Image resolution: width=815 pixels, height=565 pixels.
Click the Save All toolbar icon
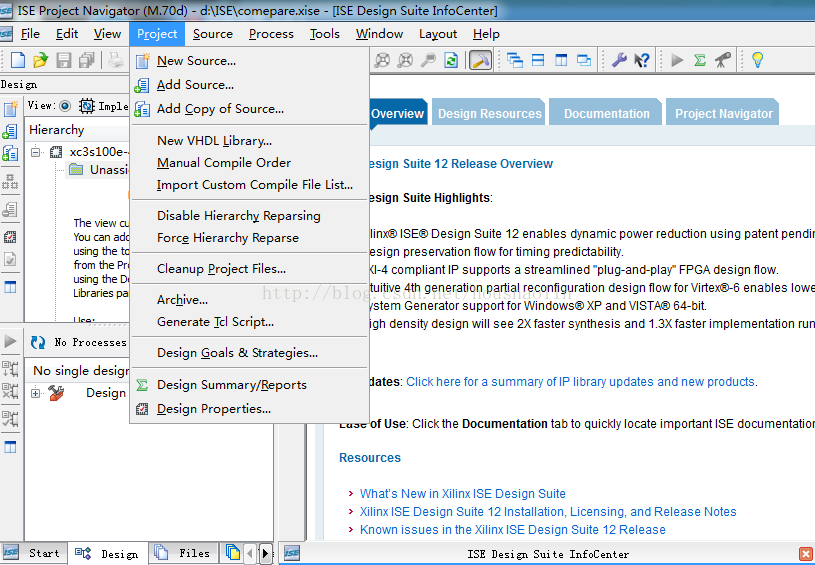[86, 60]
